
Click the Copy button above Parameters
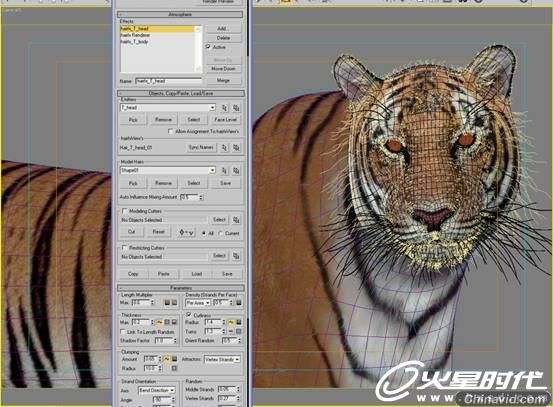click(x=133, y=274)
